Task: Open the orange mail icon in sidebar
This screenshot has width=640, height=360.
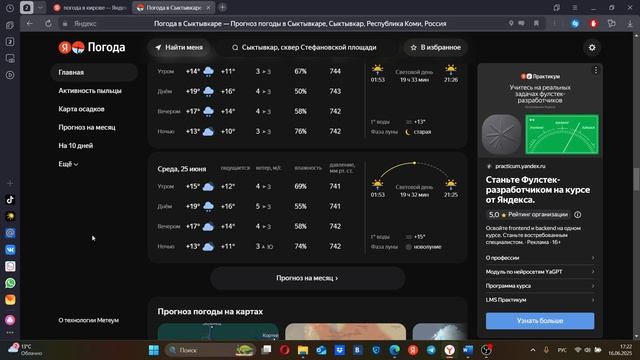Action: tap(10, 300)
